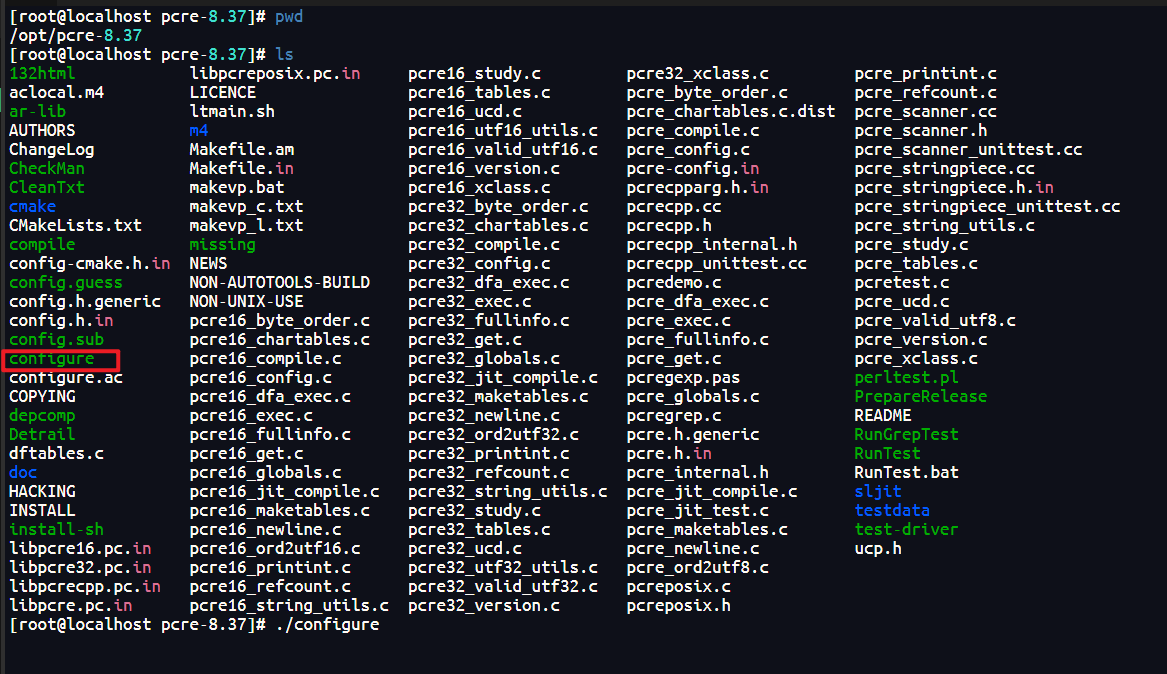The height and width of the screenshot is (674, 1167).
Task: Click the configure file name in listing
Action: click(x=51, y=359)
